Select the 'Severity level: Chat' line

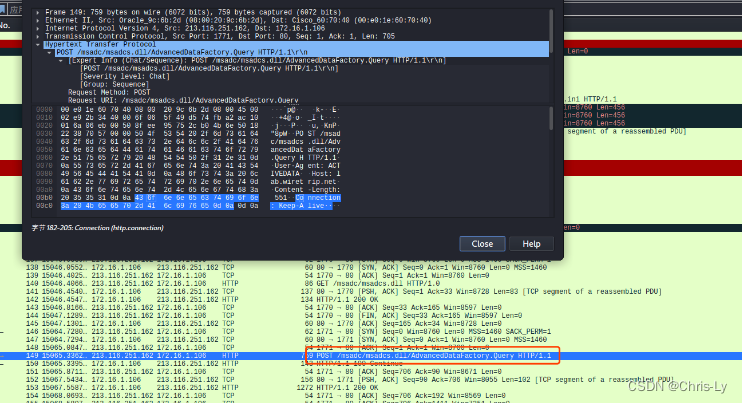[x=125, y=77]
